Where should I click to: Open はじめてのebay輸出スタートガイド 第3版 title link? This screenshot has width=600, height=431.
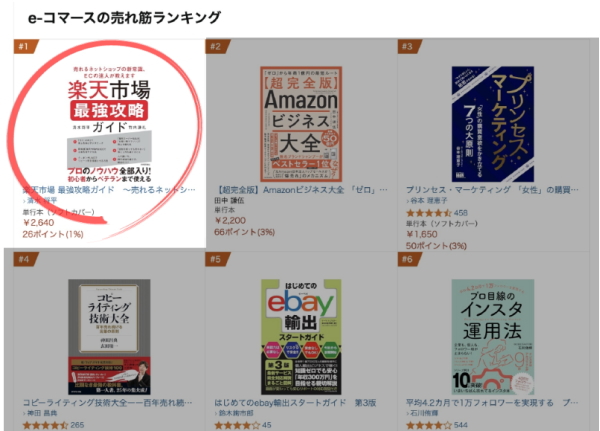[x=295, y=403]
